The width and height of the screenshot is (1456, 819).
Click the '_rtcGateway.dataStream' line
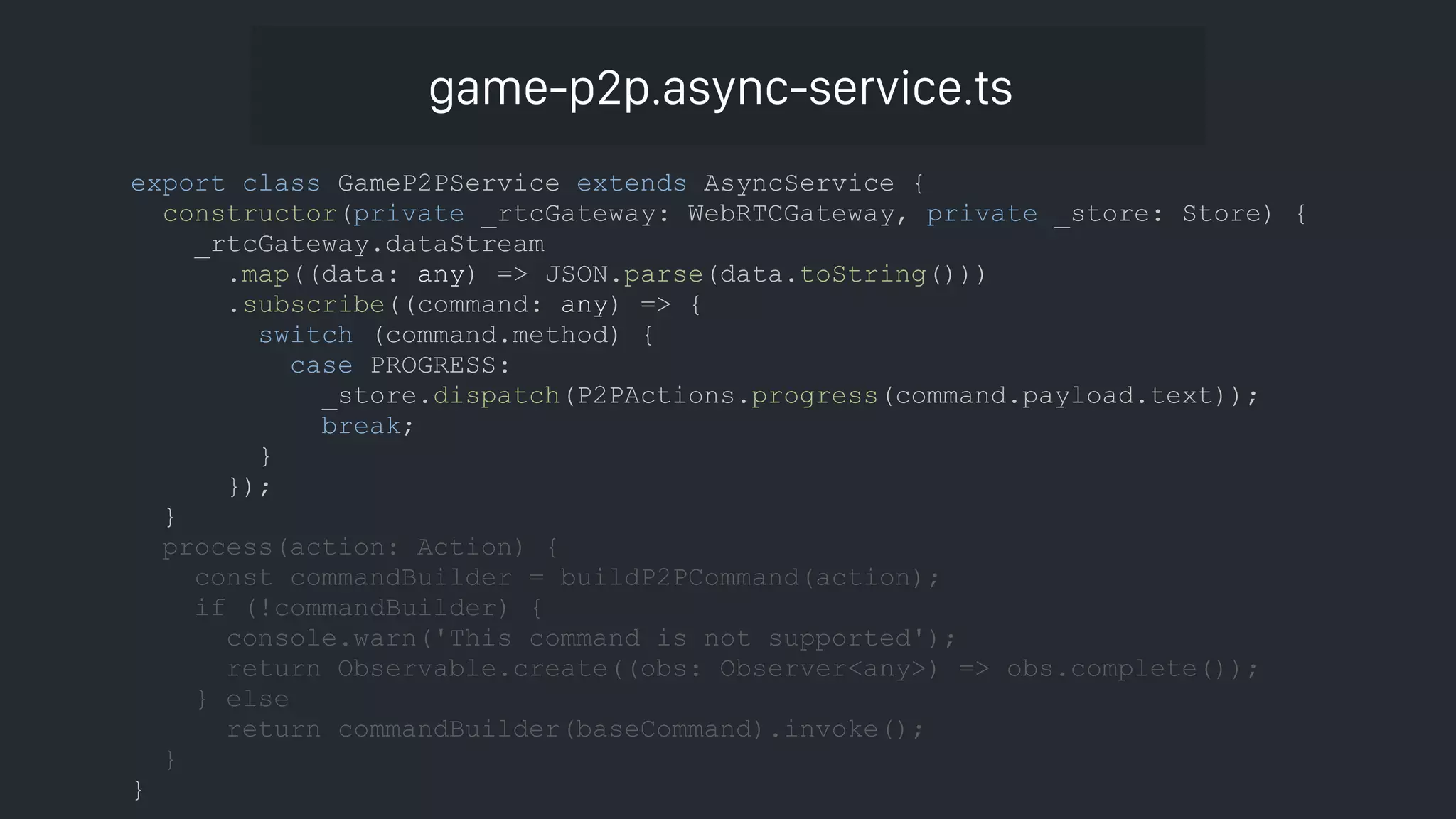click(x=369, y=245)
